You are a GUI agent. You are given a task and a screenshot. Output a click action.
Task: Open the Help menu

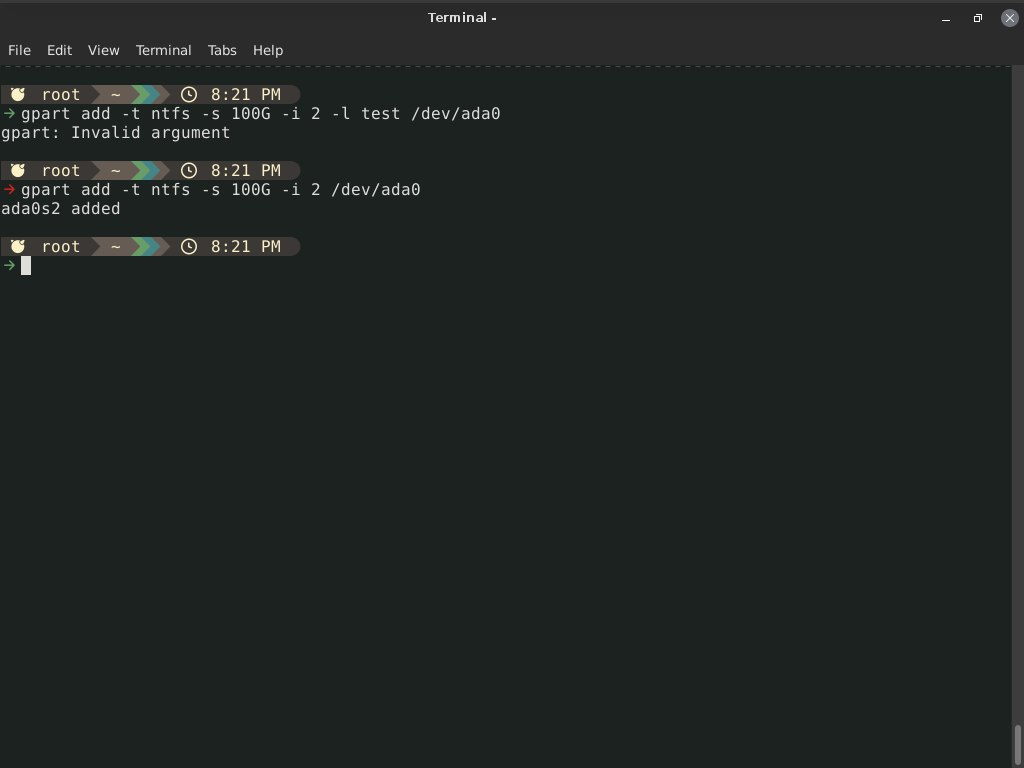267,50
